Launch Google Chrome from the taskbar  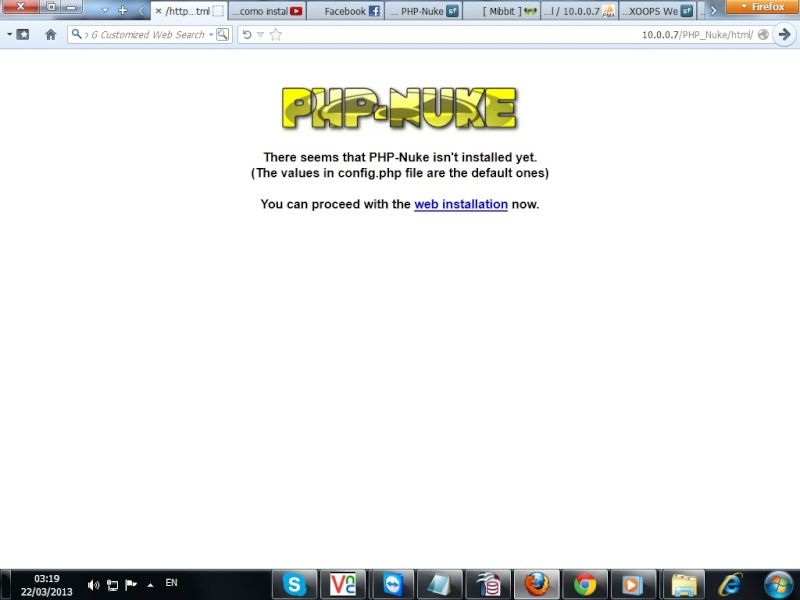(585, 584)
